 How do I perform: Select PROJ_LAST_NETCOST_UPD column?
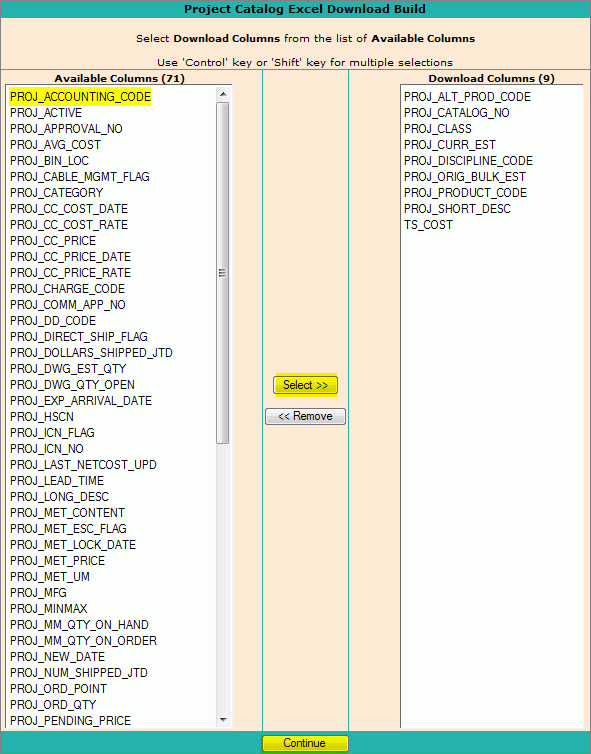[83, 465]
